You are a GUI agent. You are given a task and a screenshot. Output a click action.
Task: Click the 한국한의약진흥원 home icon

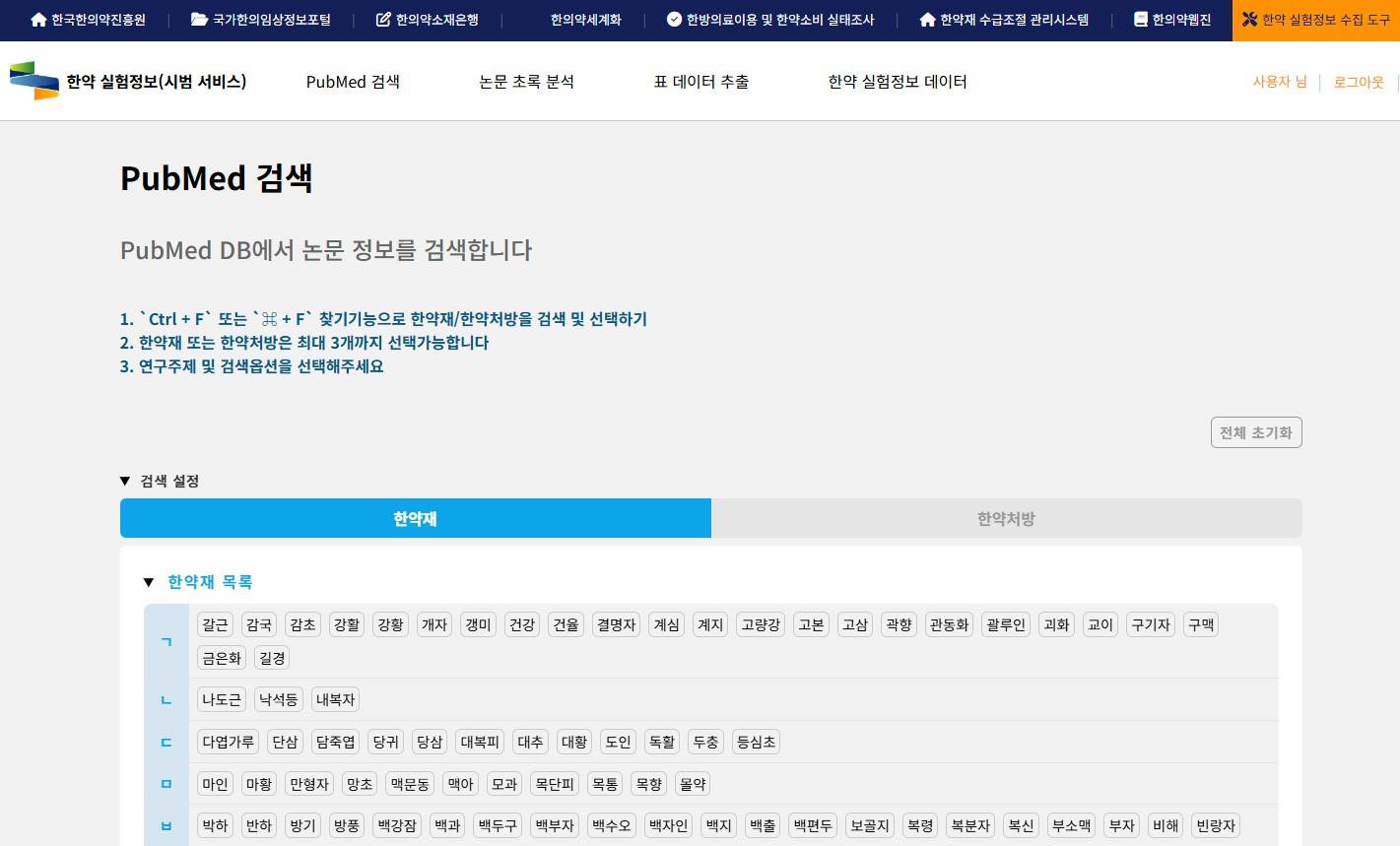38,20
